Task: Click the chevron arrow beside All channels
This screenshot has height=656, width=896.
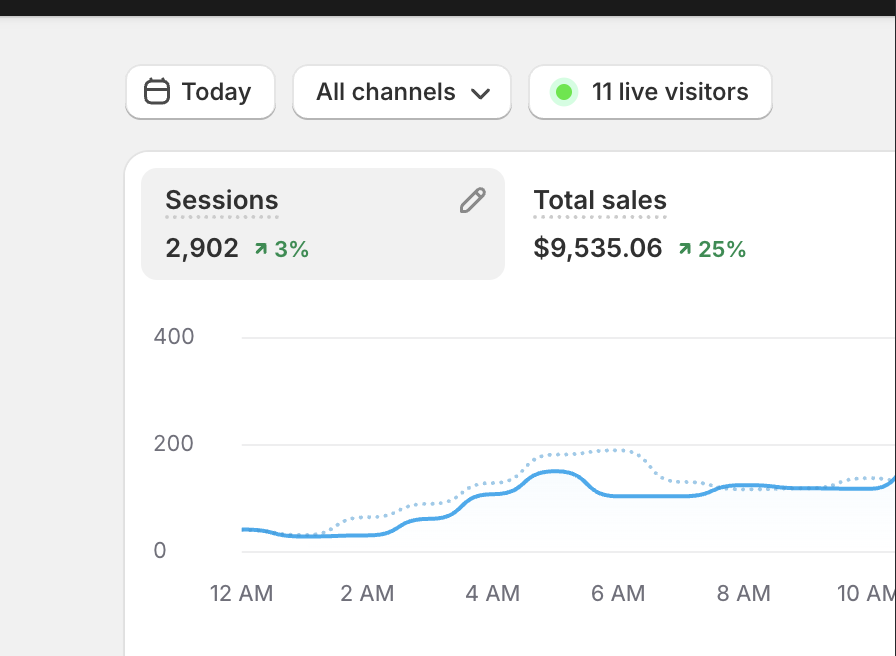Action: coord(481,93)
